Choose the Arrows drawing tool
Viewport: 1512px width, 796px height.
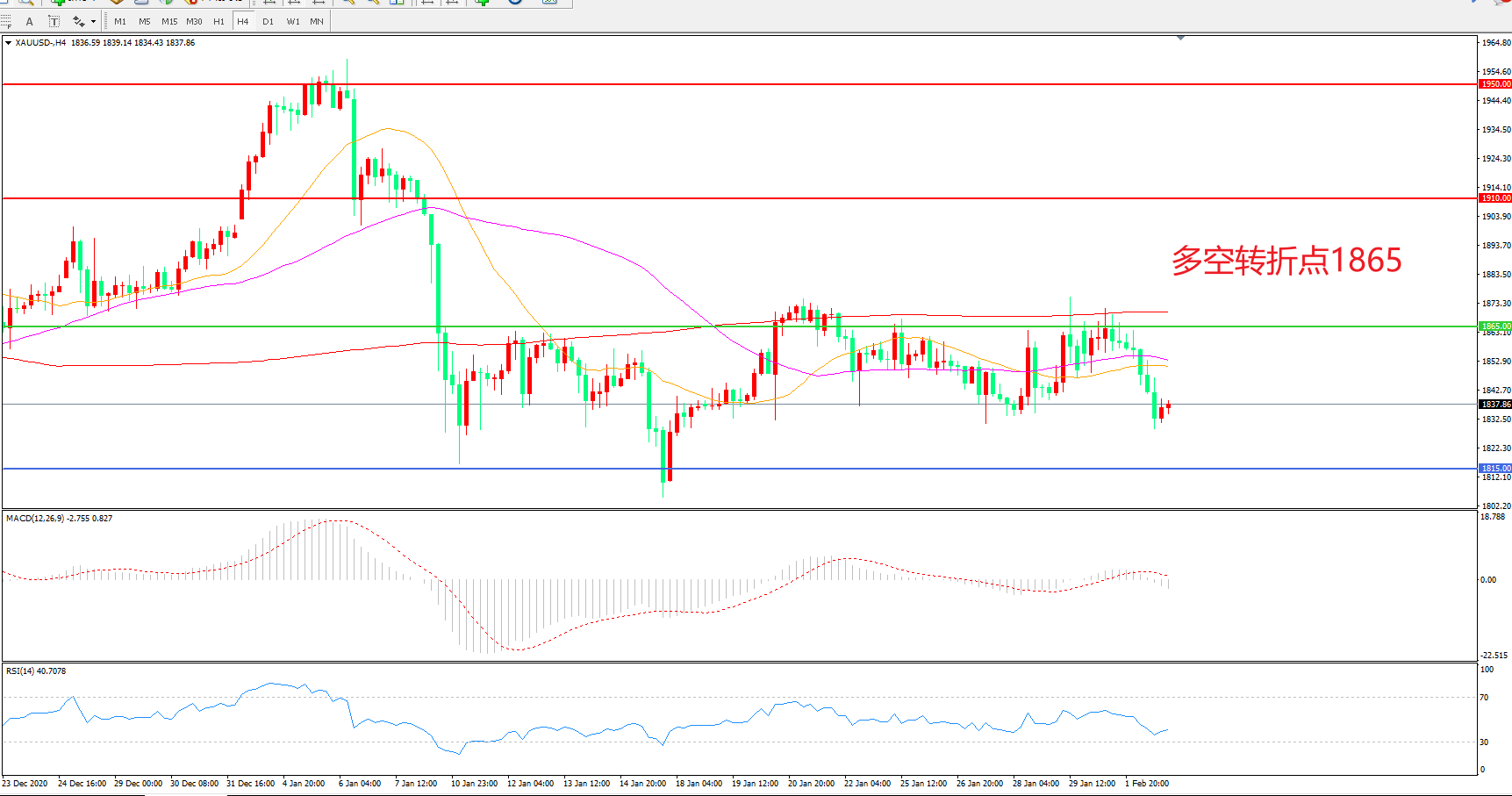[x=78, y=22]
